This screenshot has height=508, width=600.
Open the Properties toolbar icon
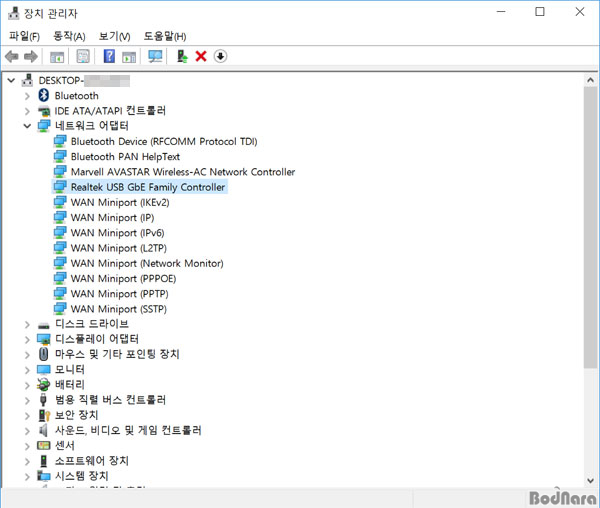83,57
